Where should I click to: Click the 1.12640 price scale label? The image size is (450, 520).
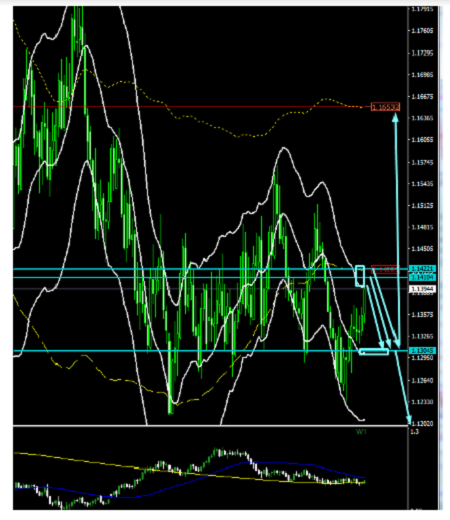[422, 380]
